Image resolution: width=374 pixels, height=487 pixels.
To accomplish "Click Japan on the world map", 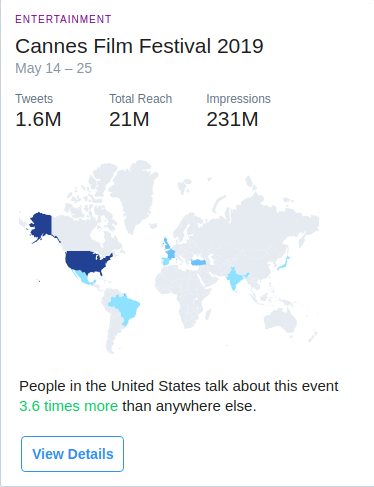I will coord(284,263).
